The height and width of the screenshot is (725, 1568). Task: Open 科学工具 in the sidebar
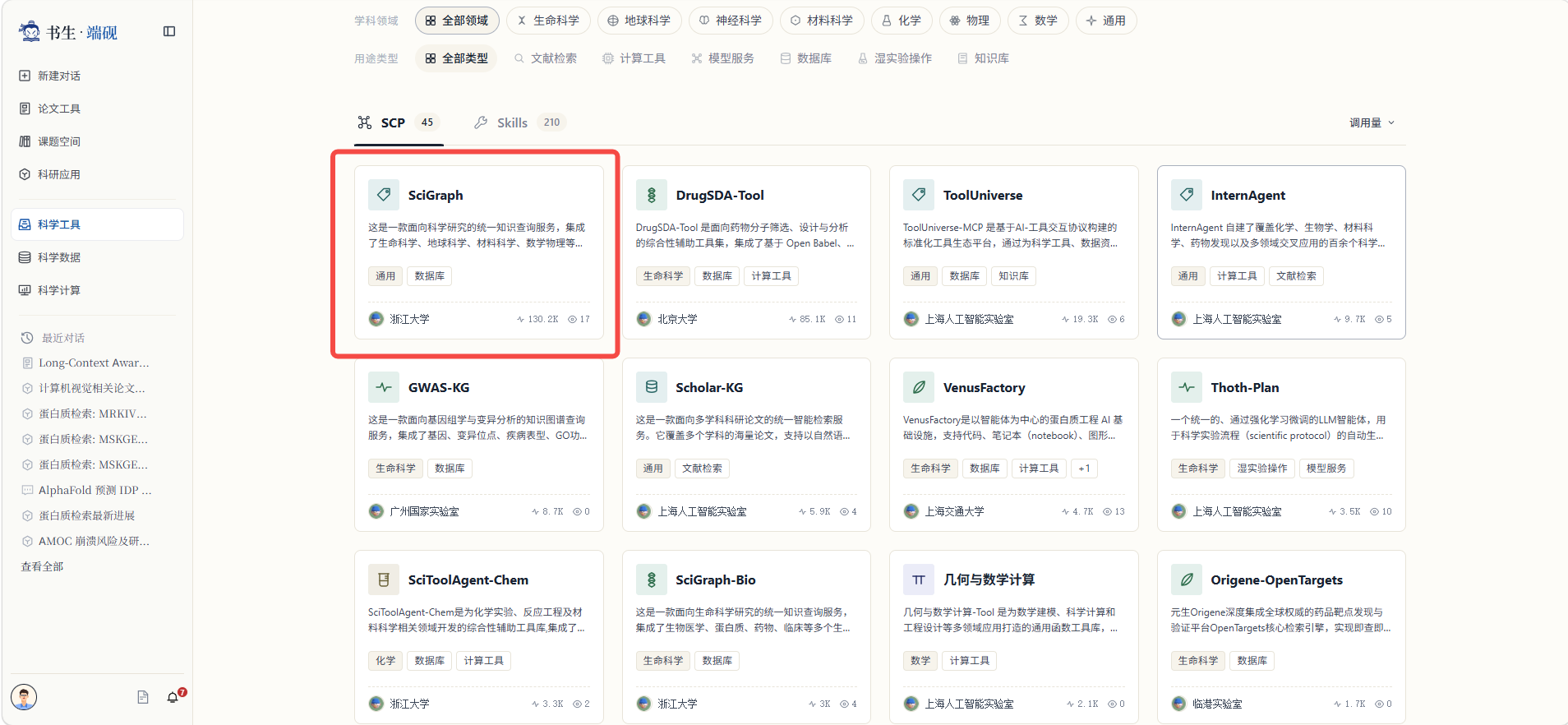click(x=97, y=224)
